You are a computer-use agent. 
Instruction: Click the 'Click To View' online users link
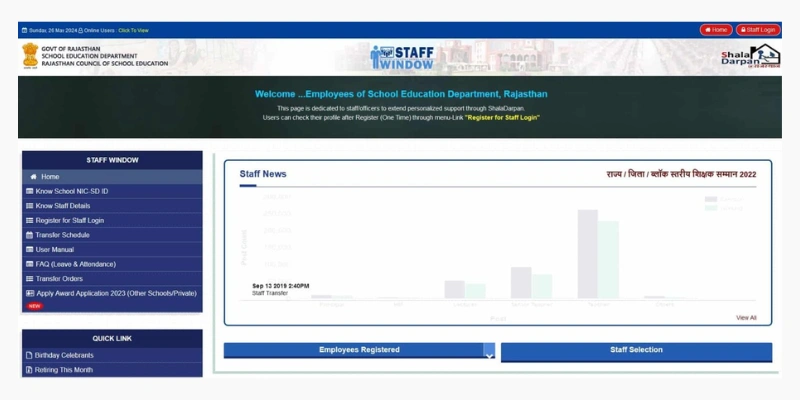click(x=133, y=30)
